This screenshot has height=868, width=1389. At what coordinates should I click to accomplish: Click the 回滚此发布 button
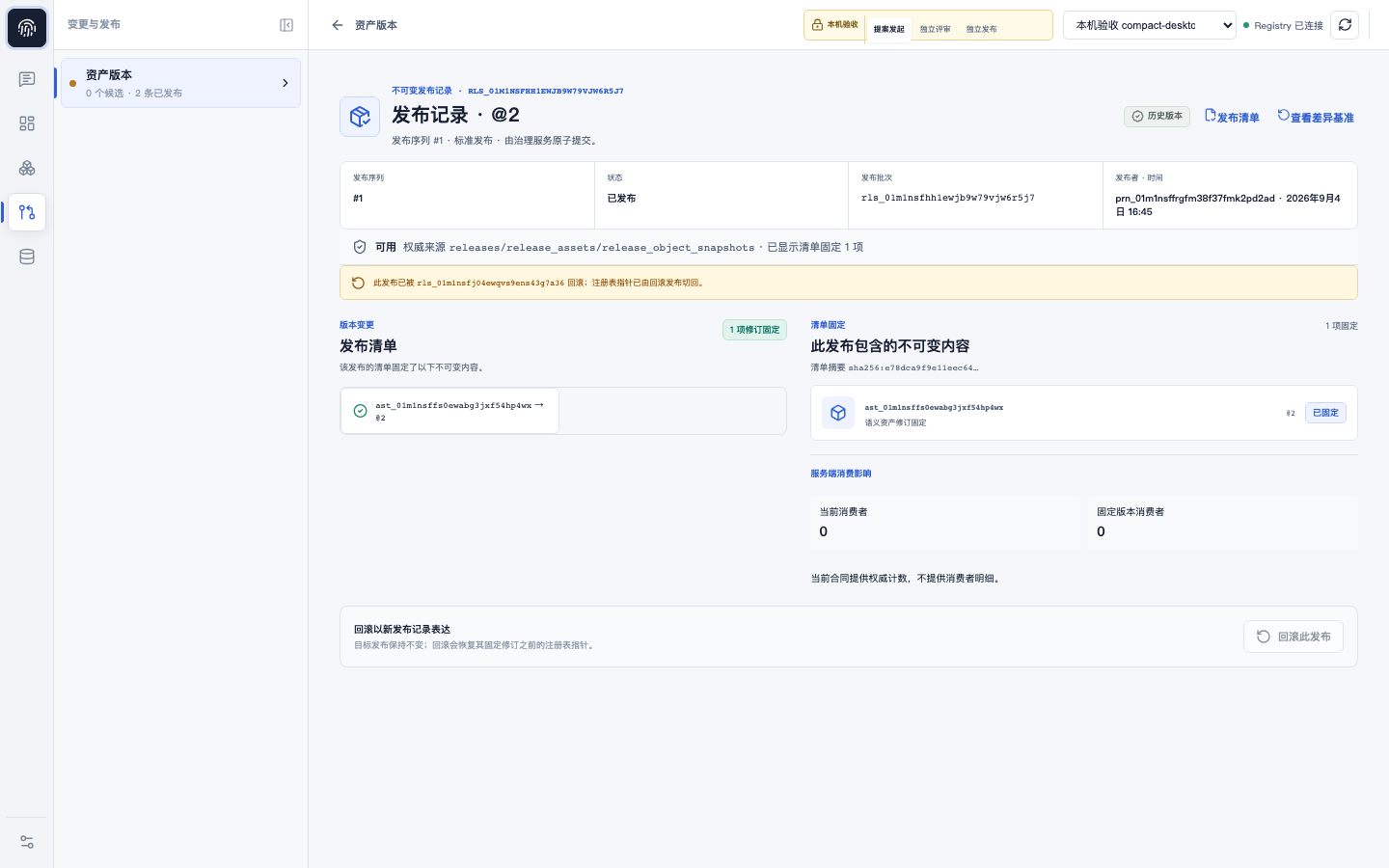1294,637
